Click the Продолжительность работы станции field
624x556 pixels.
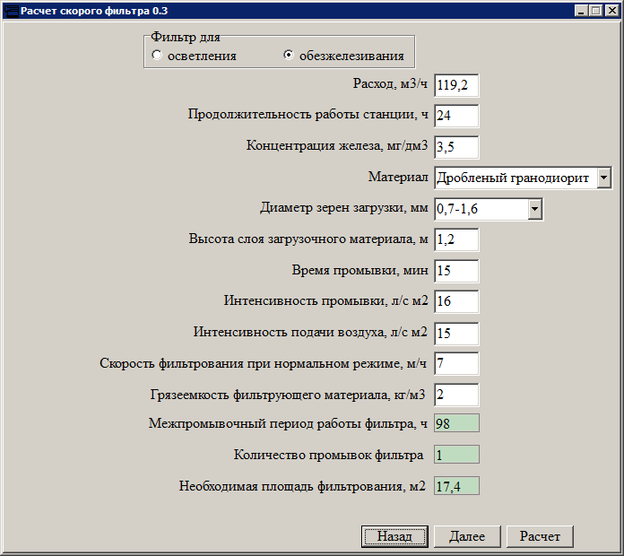(456, 116)
